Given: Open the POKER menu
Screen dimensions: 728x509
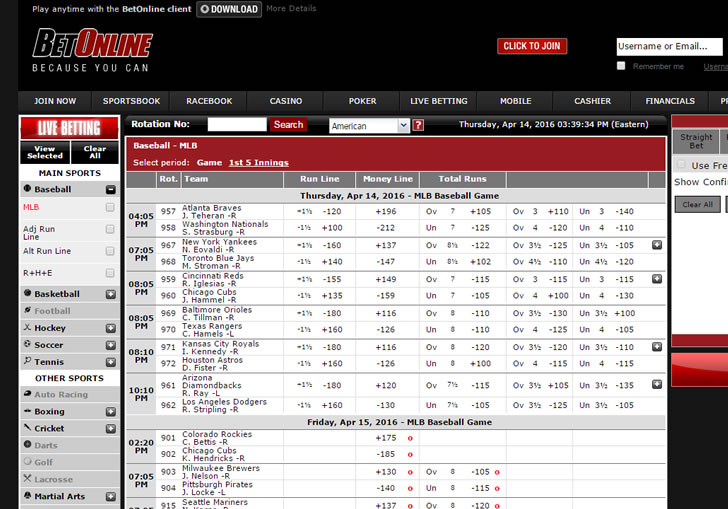Looking at the screenshot, I should point(362,101).
